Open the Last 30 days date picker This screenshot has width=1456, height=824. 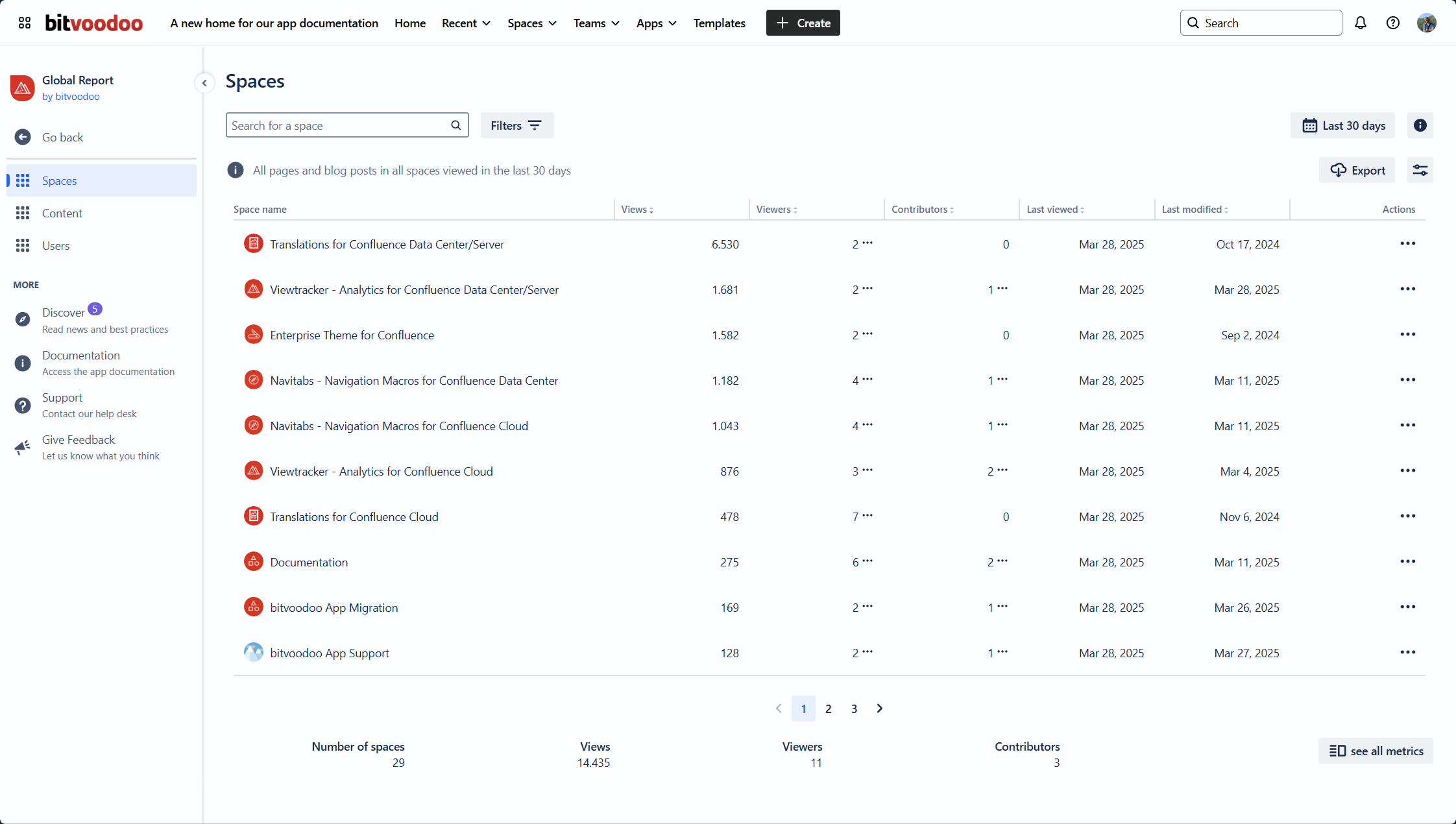point(1342,125)
